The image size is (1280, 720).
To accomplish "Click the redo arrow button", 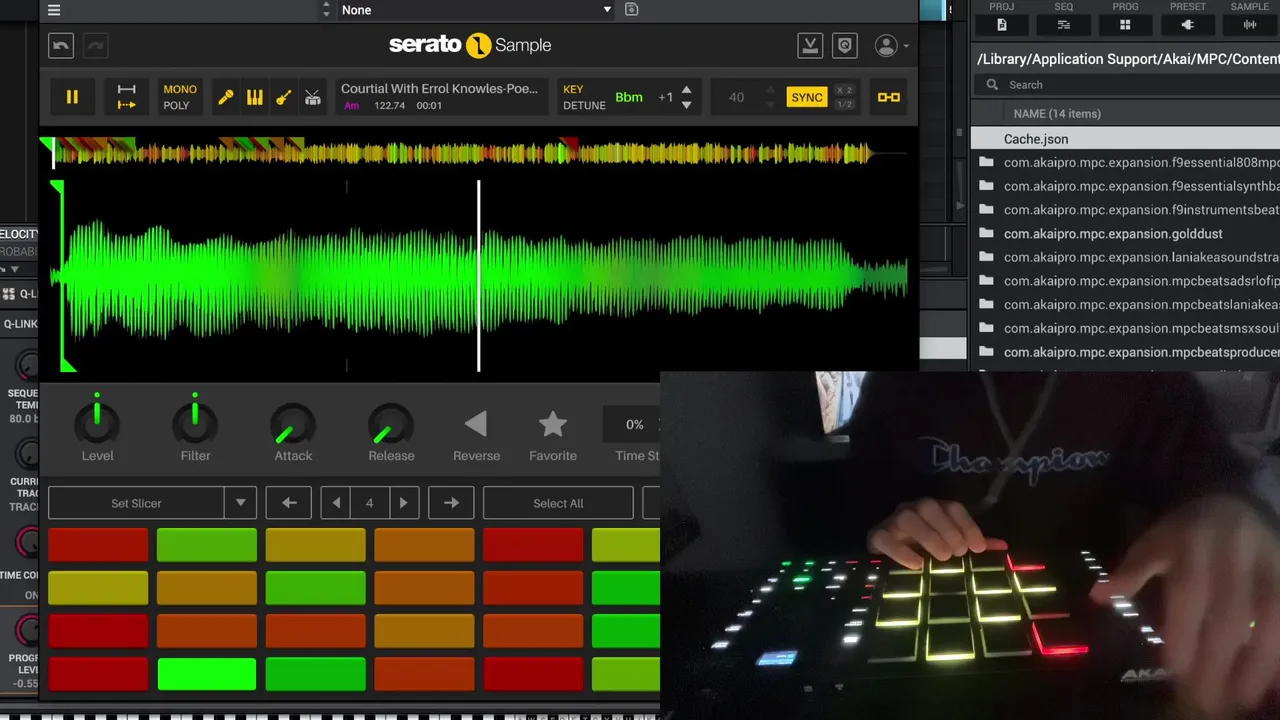I will (x=95, y=45).
